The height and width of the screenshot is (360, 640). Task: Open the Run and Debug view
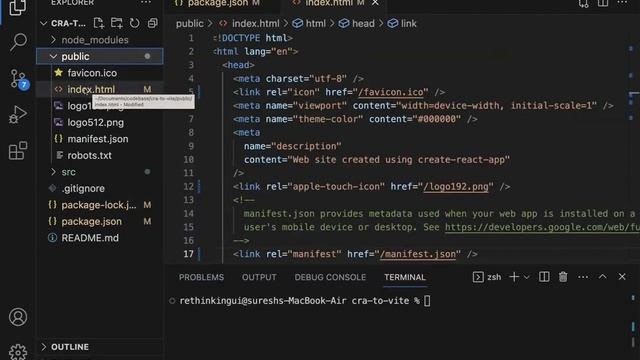tap(18, 115)
